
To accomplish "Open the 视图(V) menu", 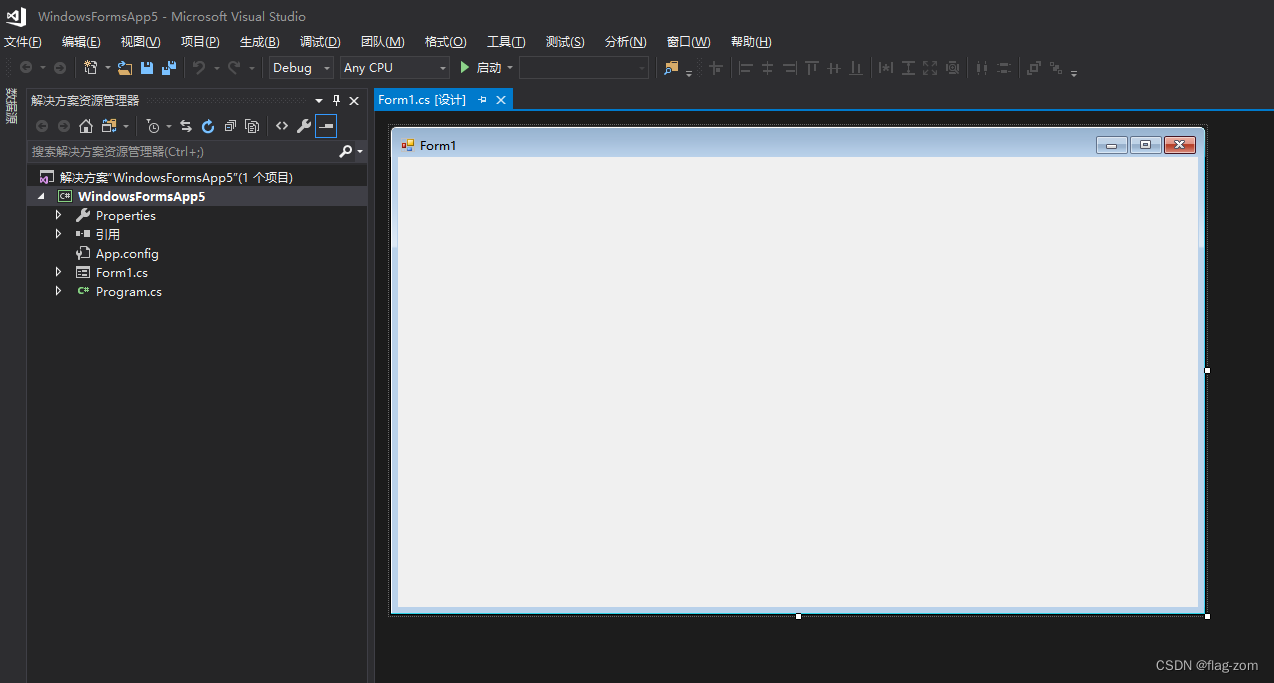I will tap(140, 41).
